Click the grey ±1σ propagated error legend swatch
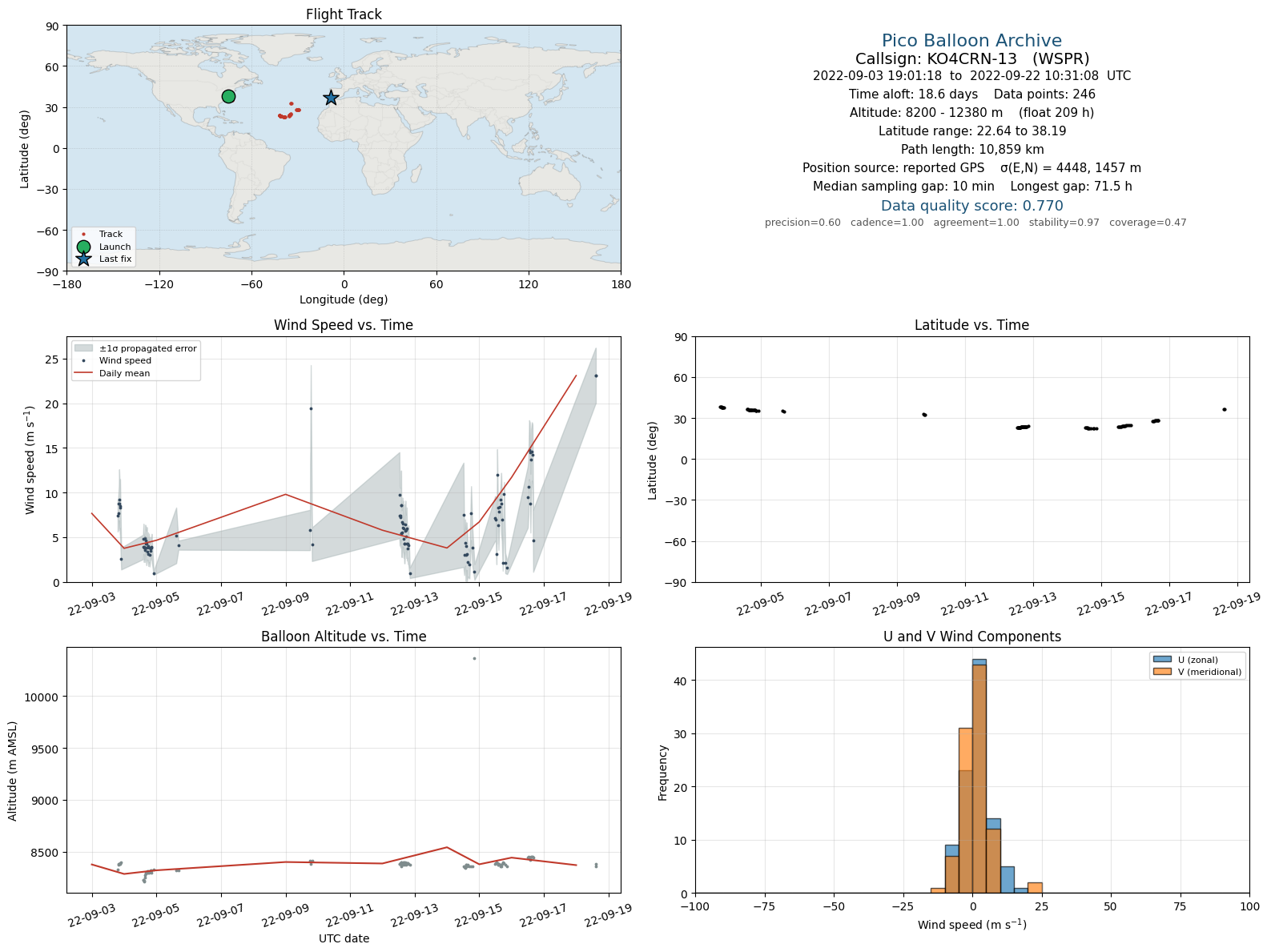1271x952 pixels. click(83, 348)
